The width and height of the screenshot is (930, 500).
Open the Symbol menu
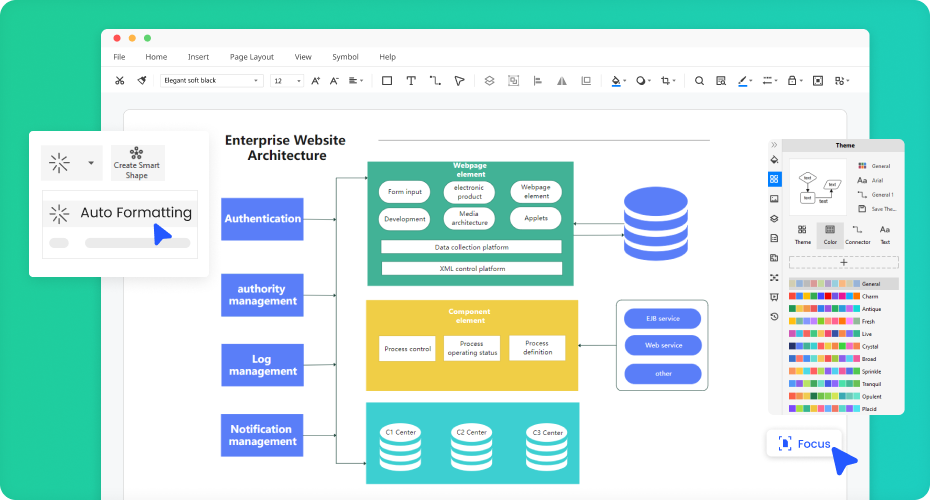345,57
